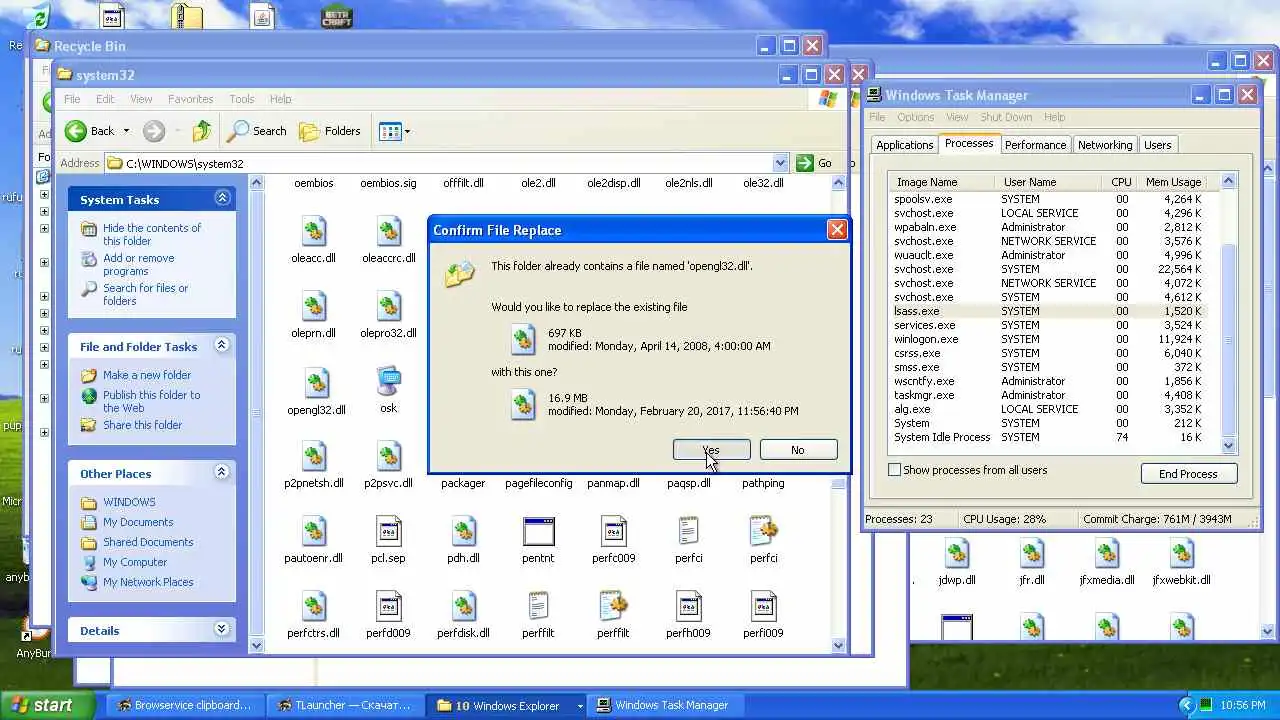Switch to Users tab in Task Manager
The image size is (1280, 720).
[x=1157, y=145]
